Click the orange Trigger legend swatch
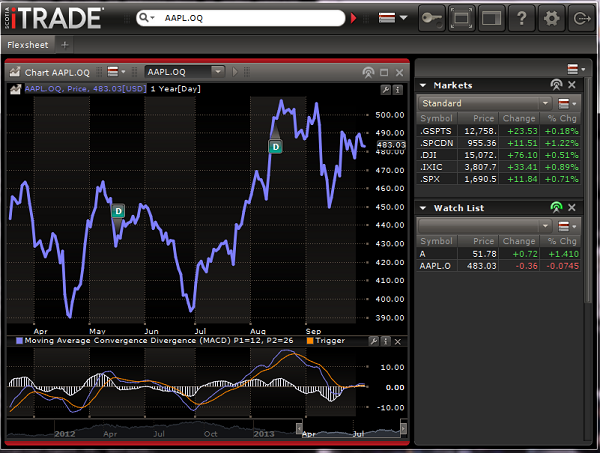This screenshot has height=453, width=600. pos(310,341)
